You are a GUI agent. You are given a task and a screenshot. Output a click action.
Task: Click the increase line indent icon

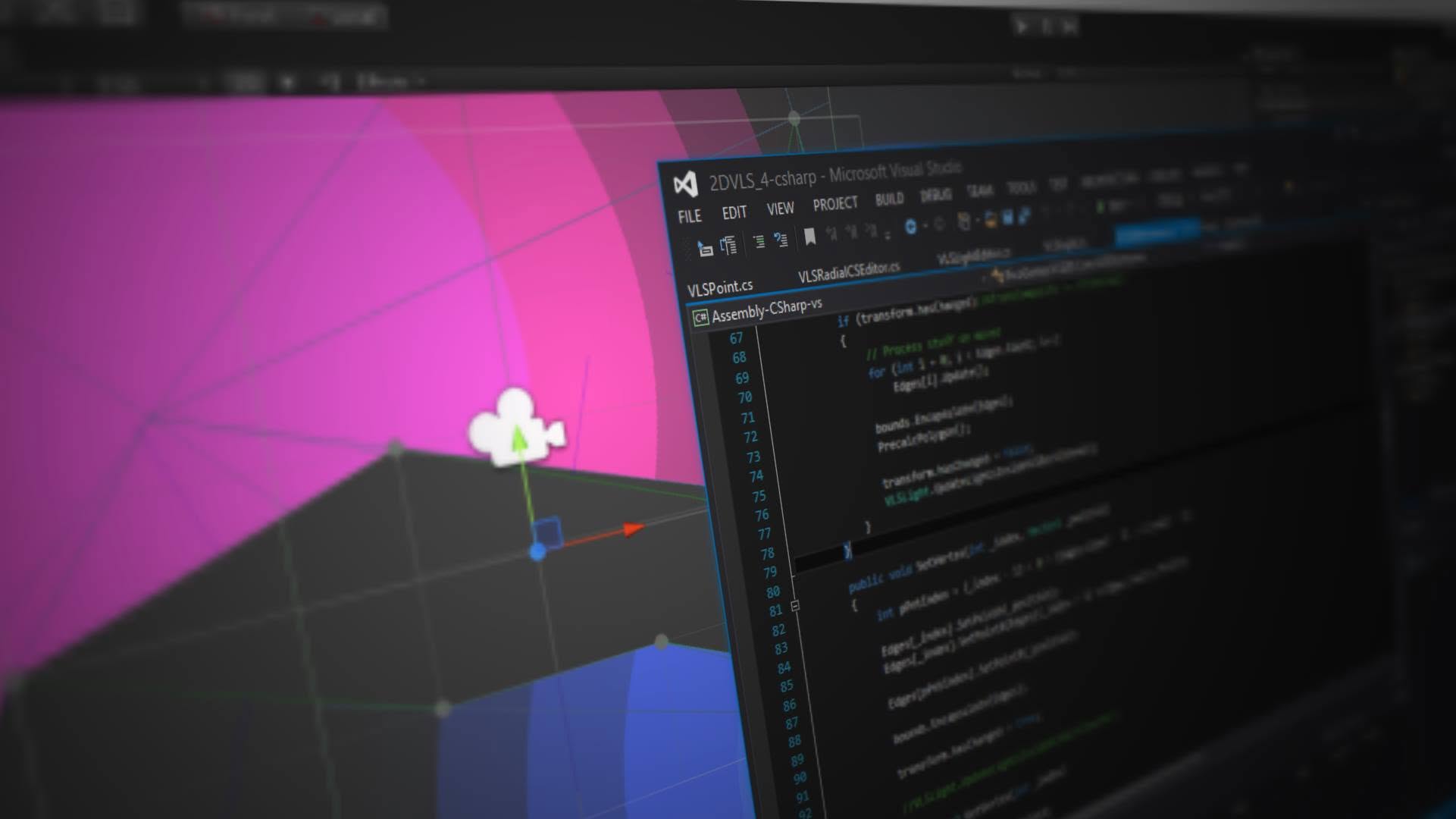tap(781, 240)
